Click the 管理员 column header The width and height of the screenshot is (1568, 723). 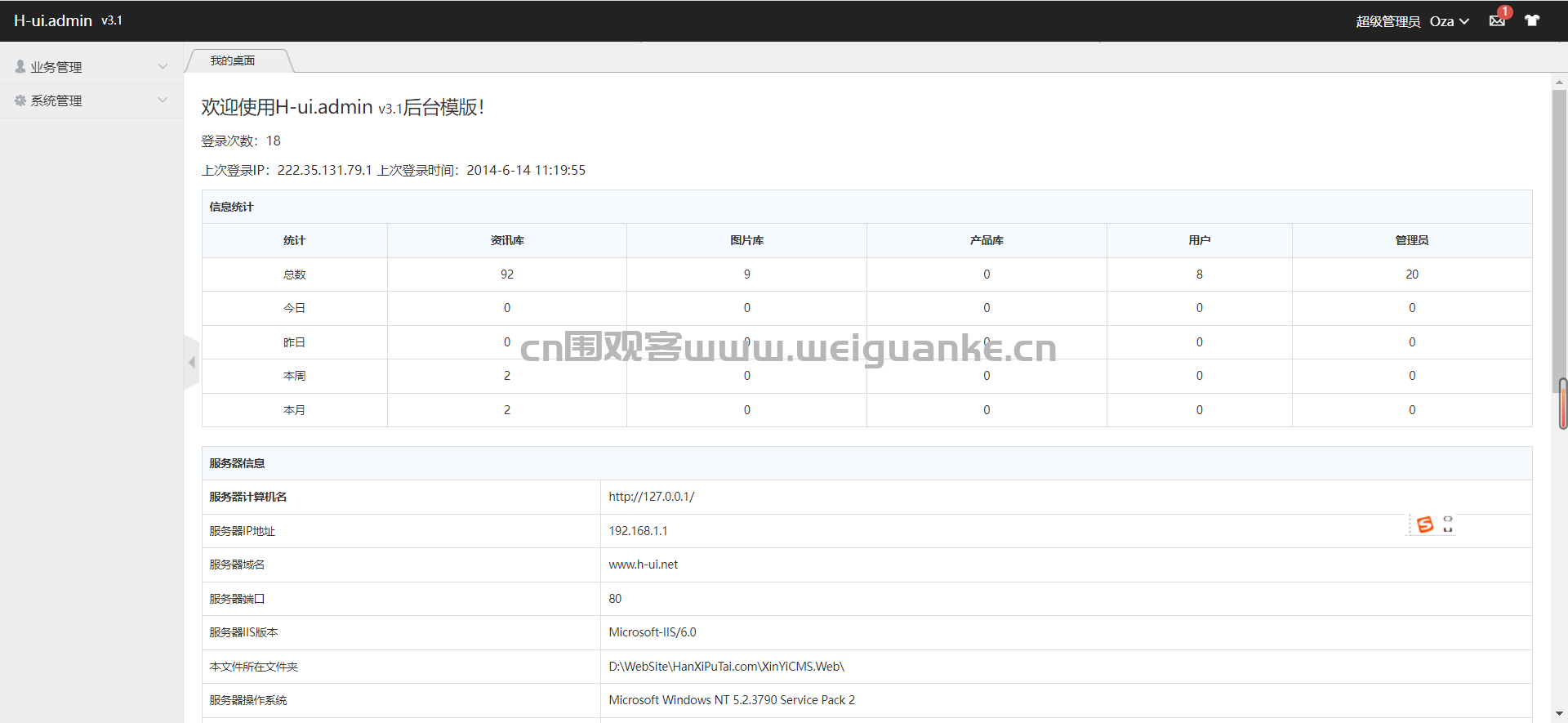[1412, 240]
